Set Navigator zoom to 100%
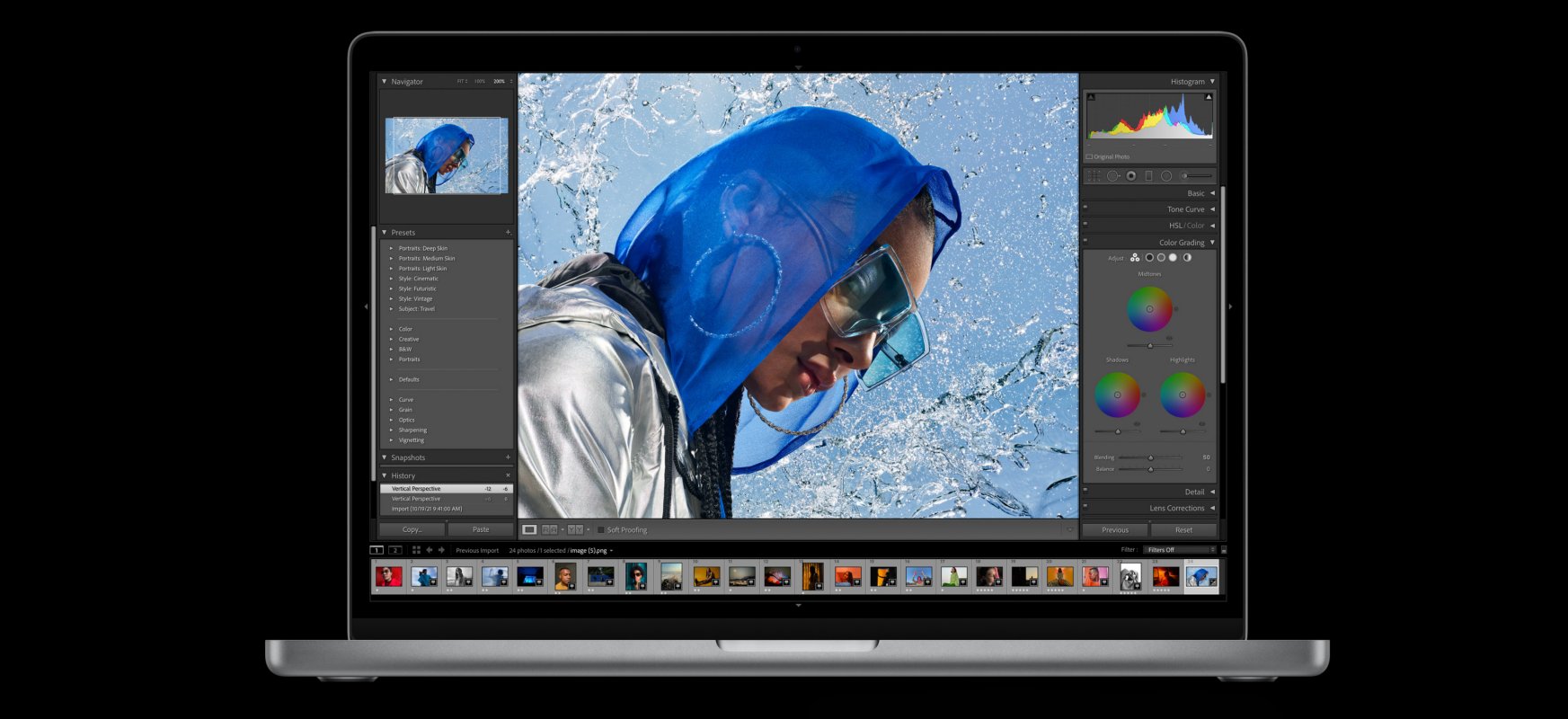This screenshot has width=1568, height=719. coord(480,81)
